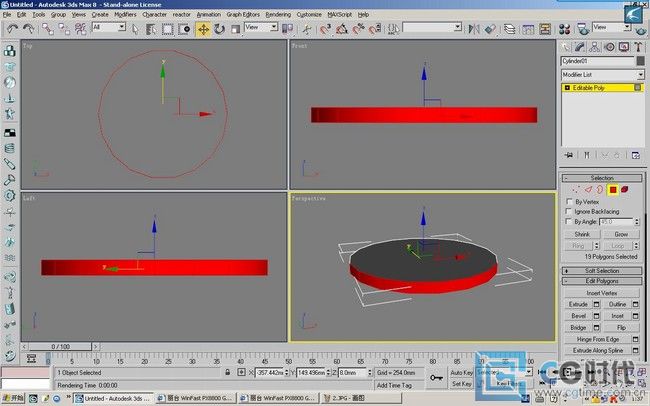Screen dimensions: 650x406
Task: Open the Animation menu
Action: tap(209, 15)
